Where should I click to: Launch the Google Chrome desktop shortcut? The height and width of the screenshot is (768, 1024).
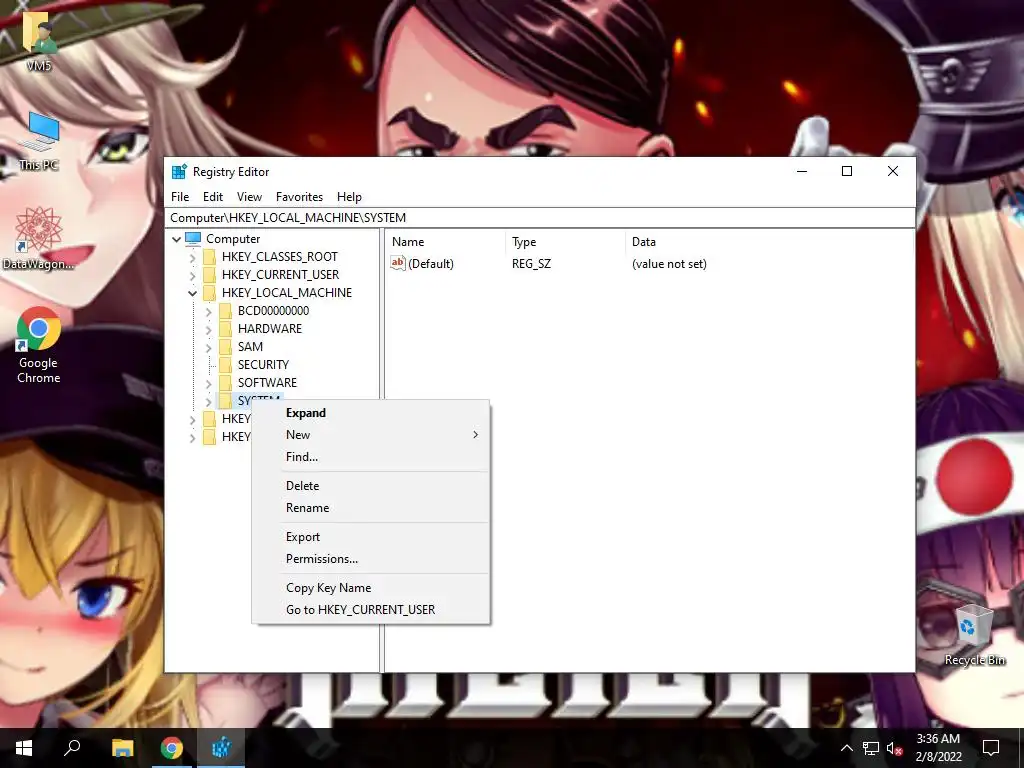click(39, 345)
